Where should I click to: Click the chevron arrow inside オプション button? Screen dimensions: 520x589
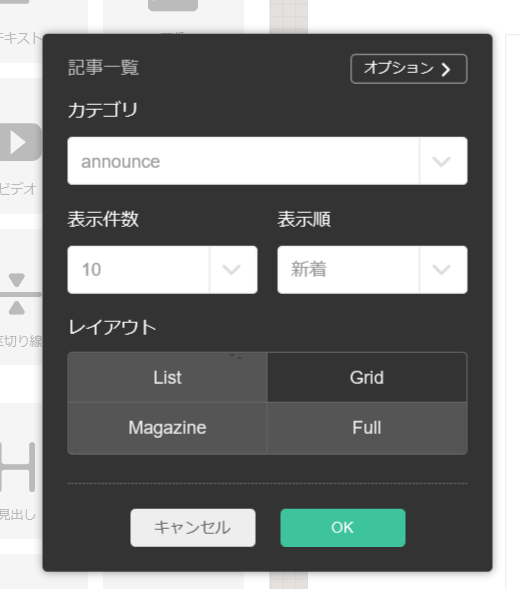pos(446,69)
